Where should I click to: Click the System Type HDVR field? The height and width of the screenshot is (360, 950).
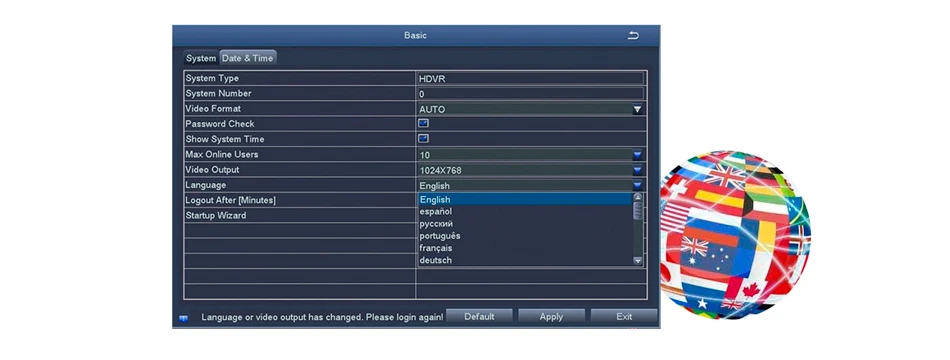tap(530, 78)
